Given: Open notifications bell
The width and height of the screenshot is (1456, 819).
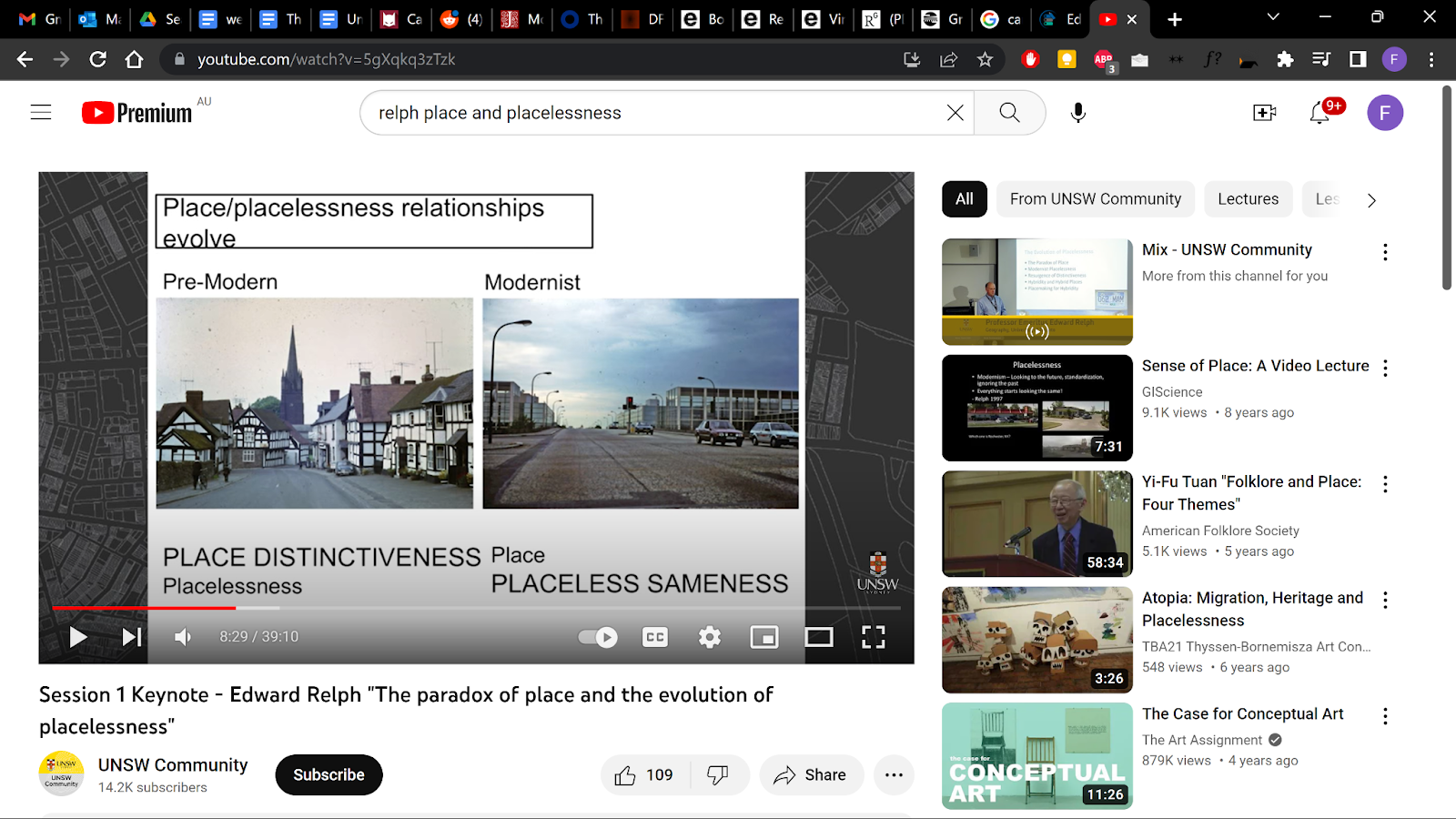Looking at the screenshot, I should point(1319,113).
